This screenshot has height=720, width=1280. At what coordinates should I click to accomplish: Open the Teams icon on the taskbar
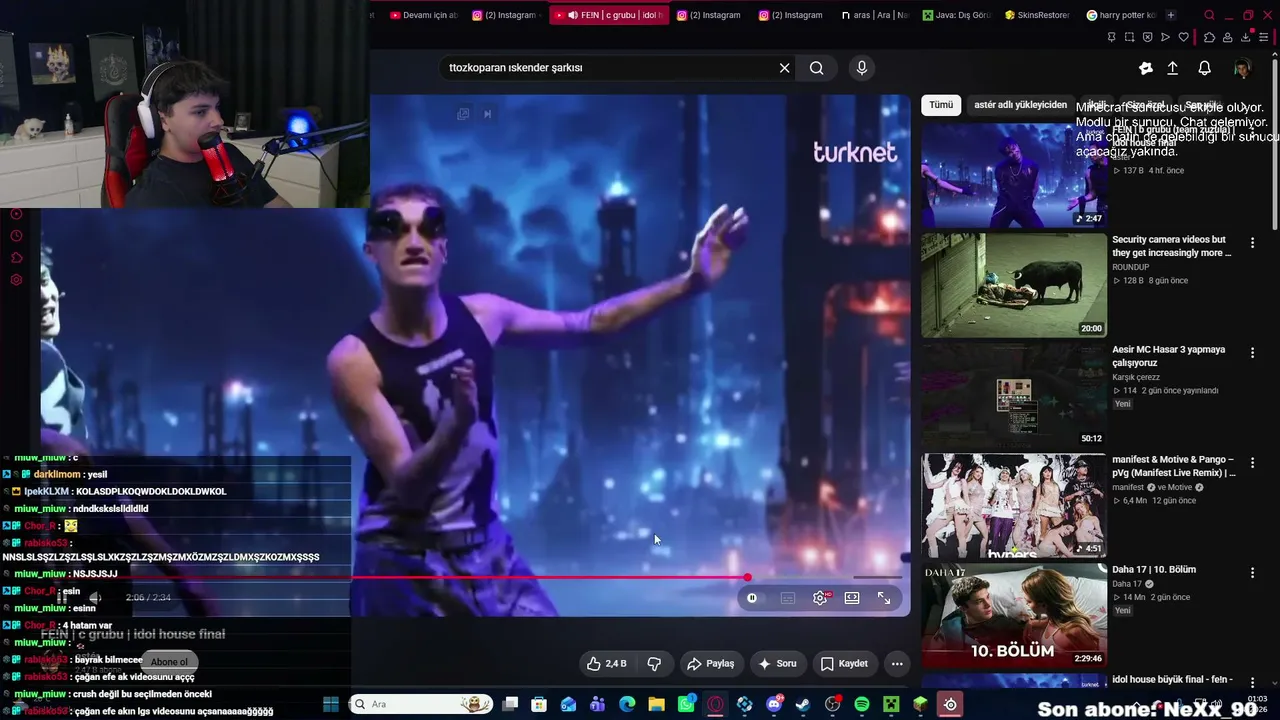(598, 705)
